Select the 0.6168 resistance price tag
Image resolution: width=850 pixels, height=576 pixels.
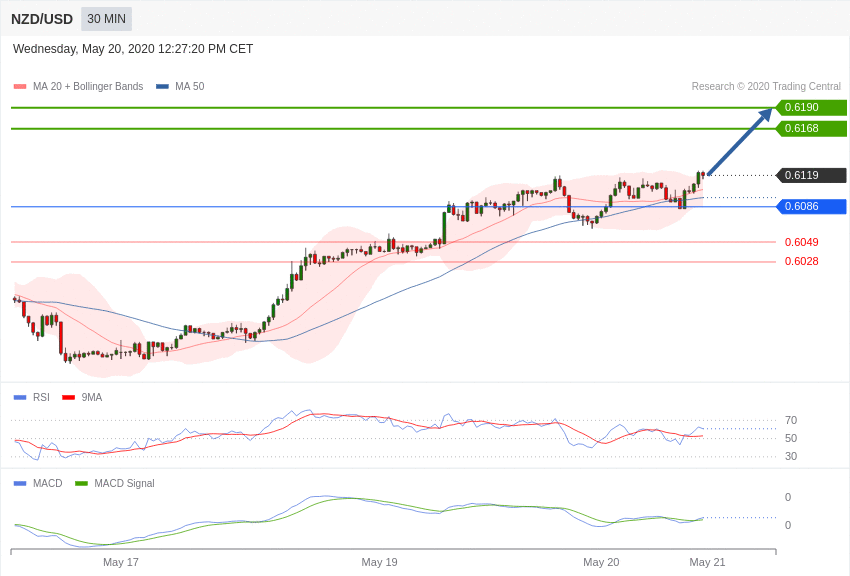[811, 128]
